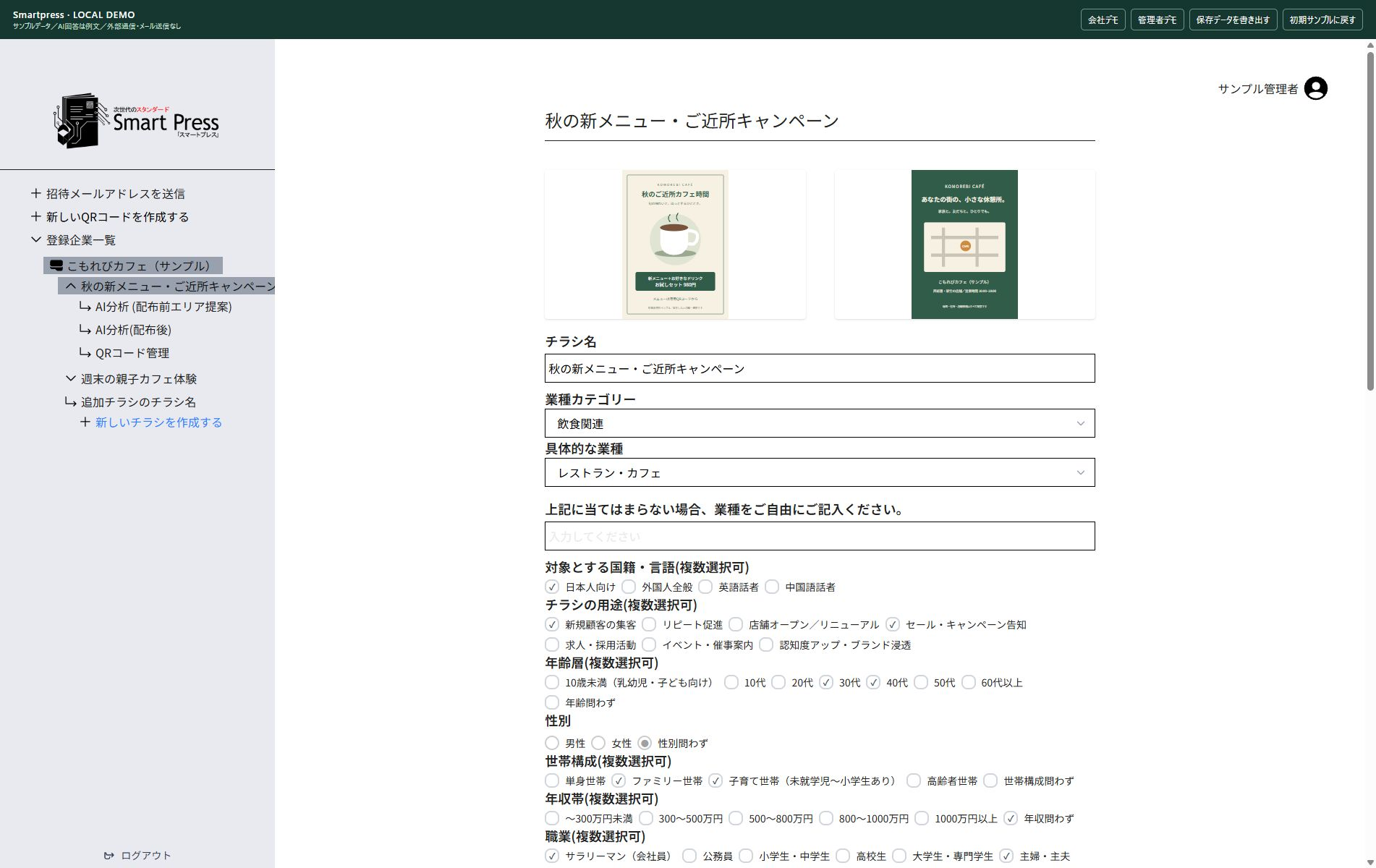1376x868 pixels.
Task: Open AI分析(配布後) item
Action: 133,330
